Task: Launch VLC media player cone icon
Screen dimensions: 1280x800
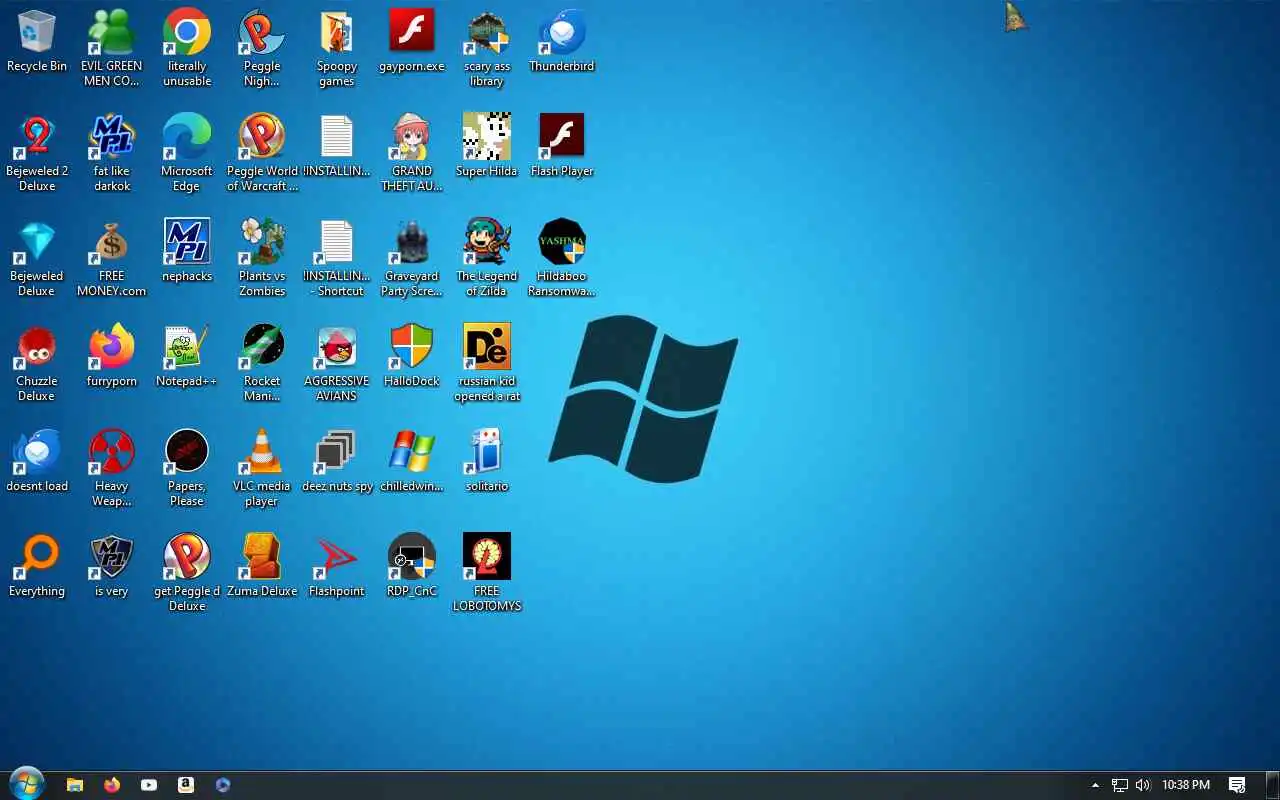Action: (262, 469)
